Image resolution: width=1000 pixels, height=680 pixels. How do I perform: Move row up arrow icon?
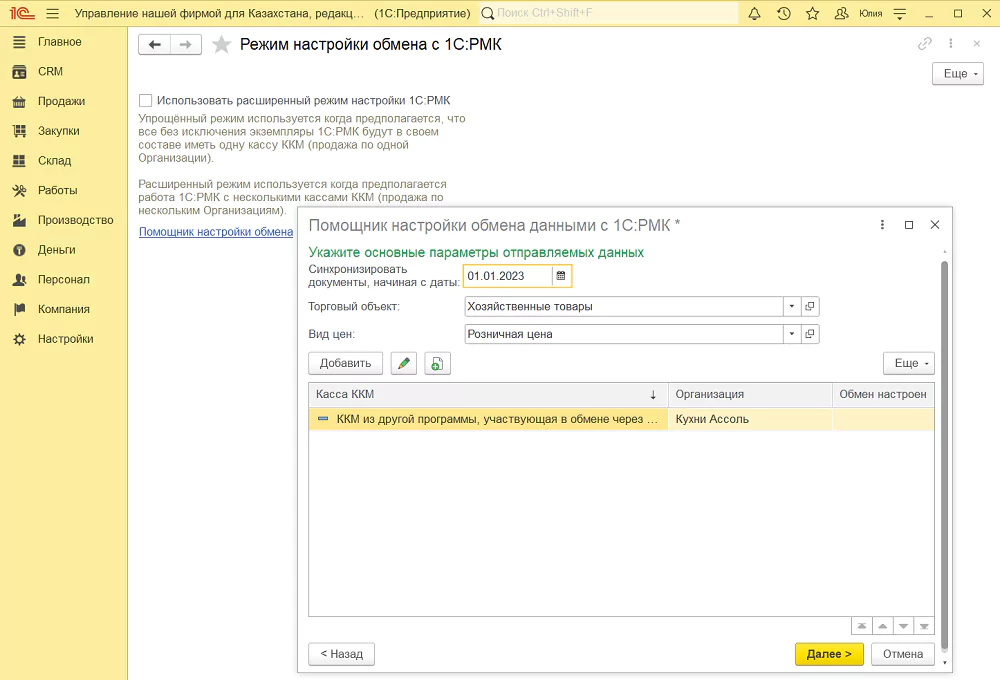(x=883, y=626)
